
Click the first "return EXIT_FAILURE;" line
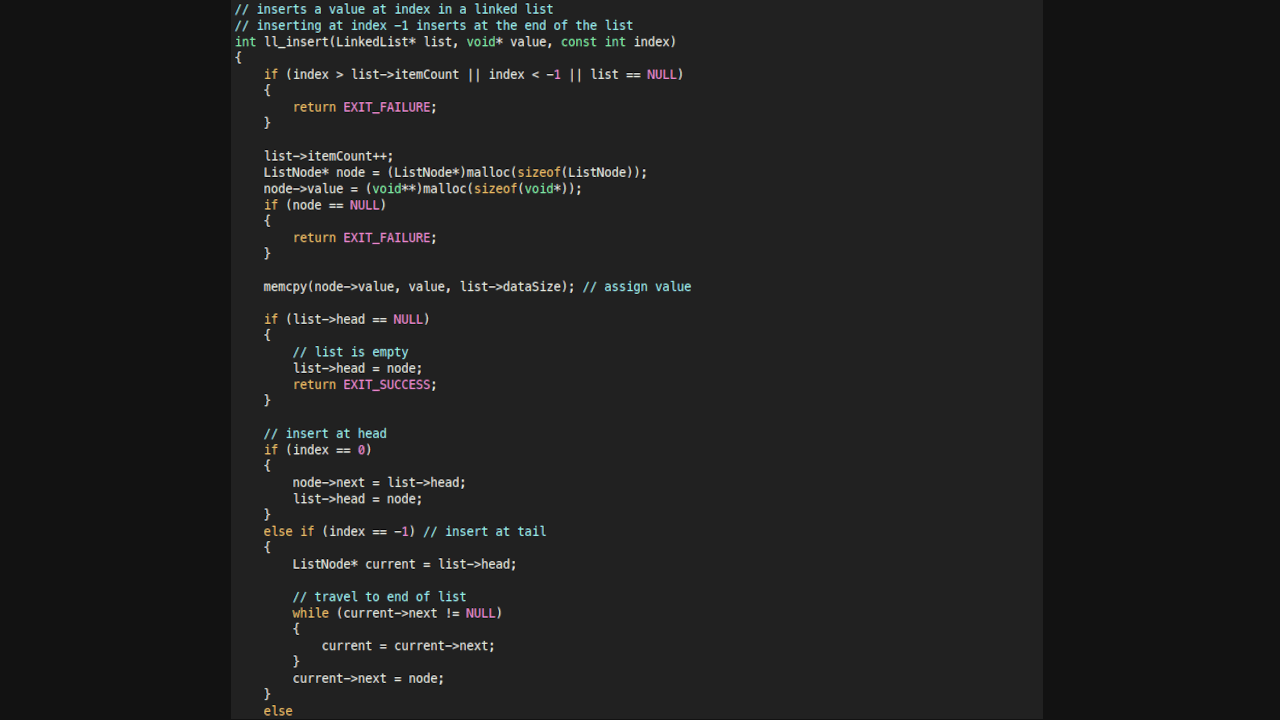tap(365, 107)
